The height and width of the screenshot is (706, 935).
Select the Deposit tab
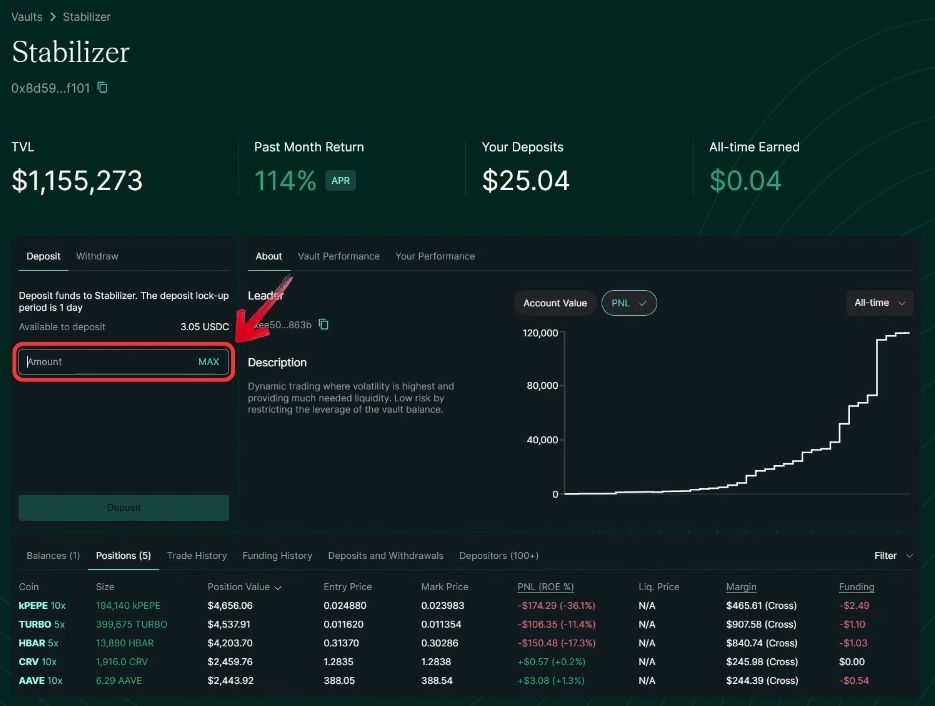click(x=44, y=256)
